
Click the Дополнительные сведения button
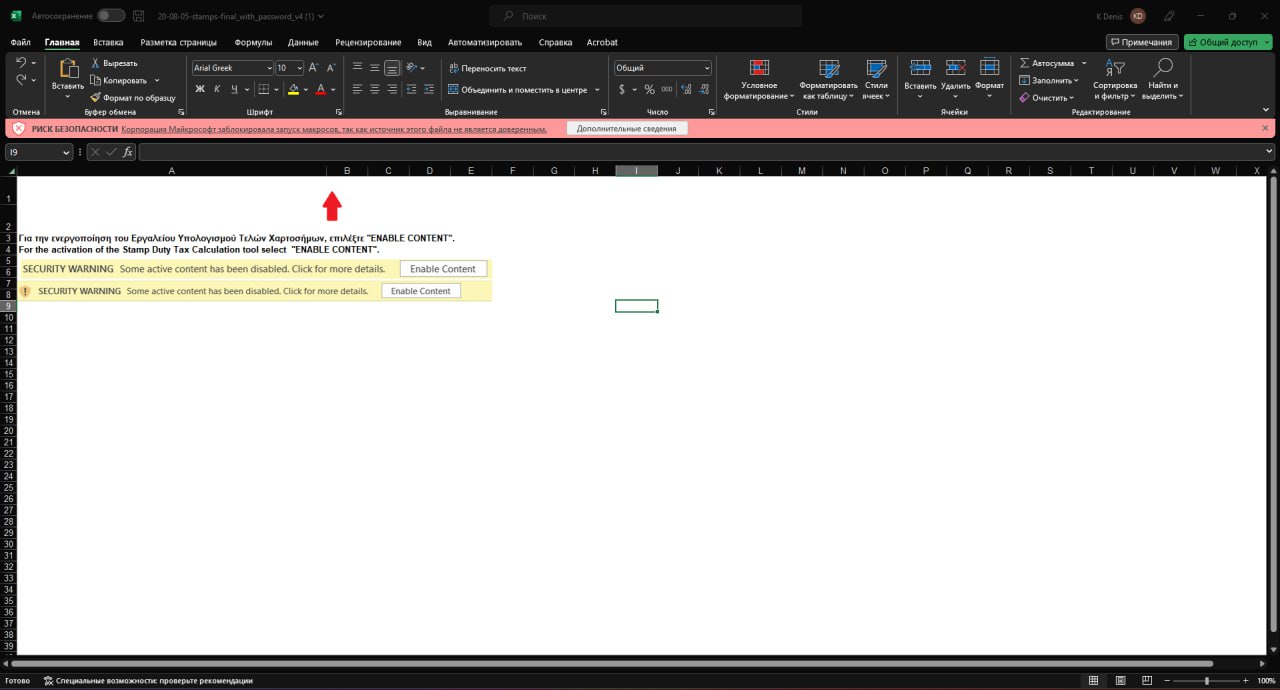coord(626,129)
